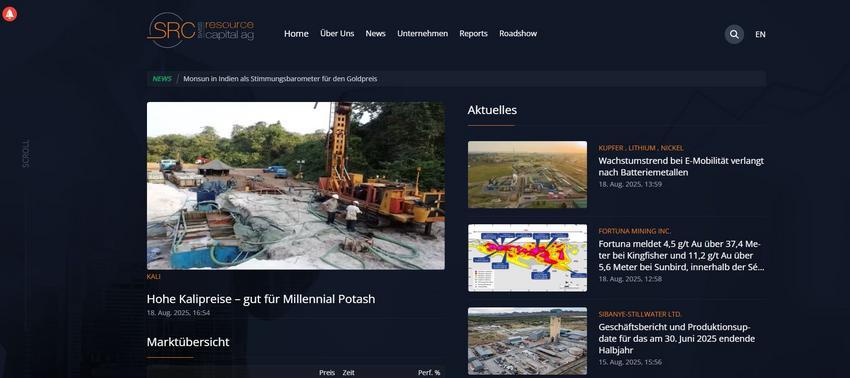The image size is (850, 378).
Task: Open article Fortuna meldet 4,5 g/t Au
Action: point(681,255)
